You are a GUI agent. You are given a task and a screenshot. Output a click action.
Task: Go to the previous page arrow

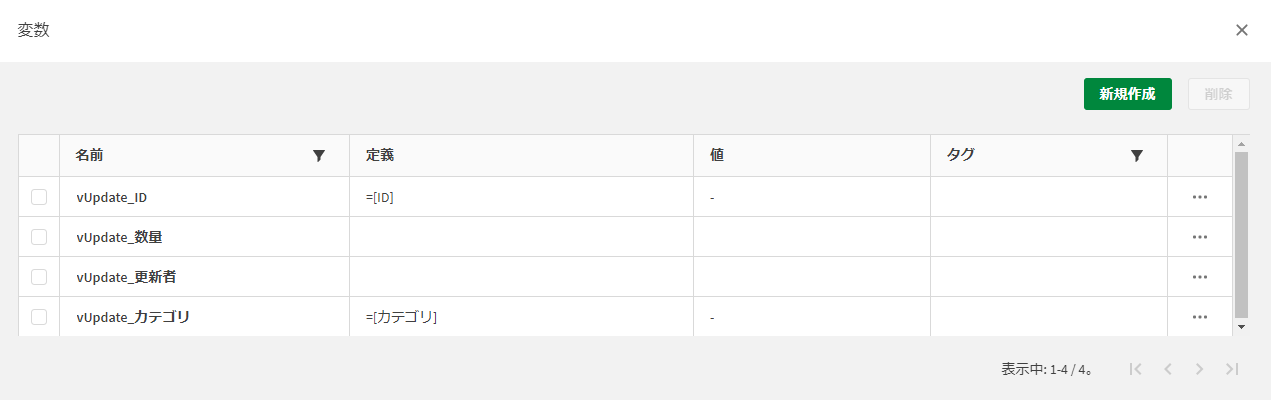click(1167, 369)
